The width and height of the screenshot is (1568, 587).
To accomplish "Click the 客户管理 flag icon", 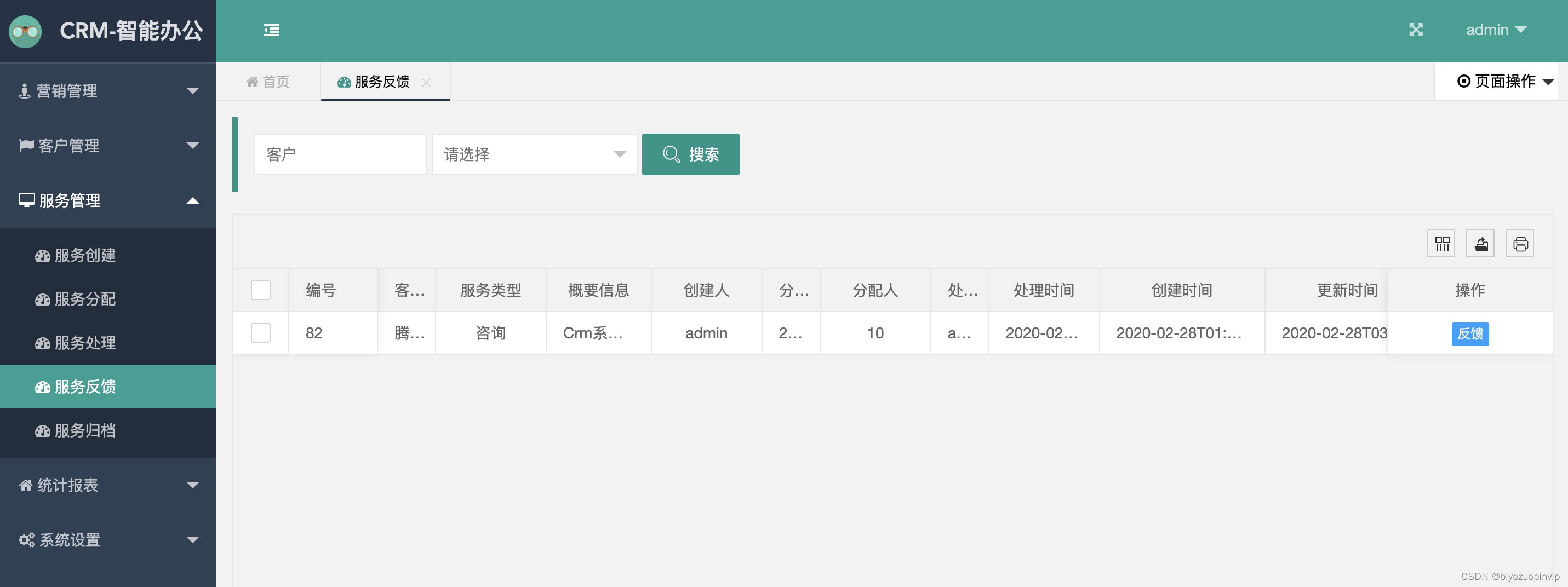I will pyautogui.click(x=26, y=146).
